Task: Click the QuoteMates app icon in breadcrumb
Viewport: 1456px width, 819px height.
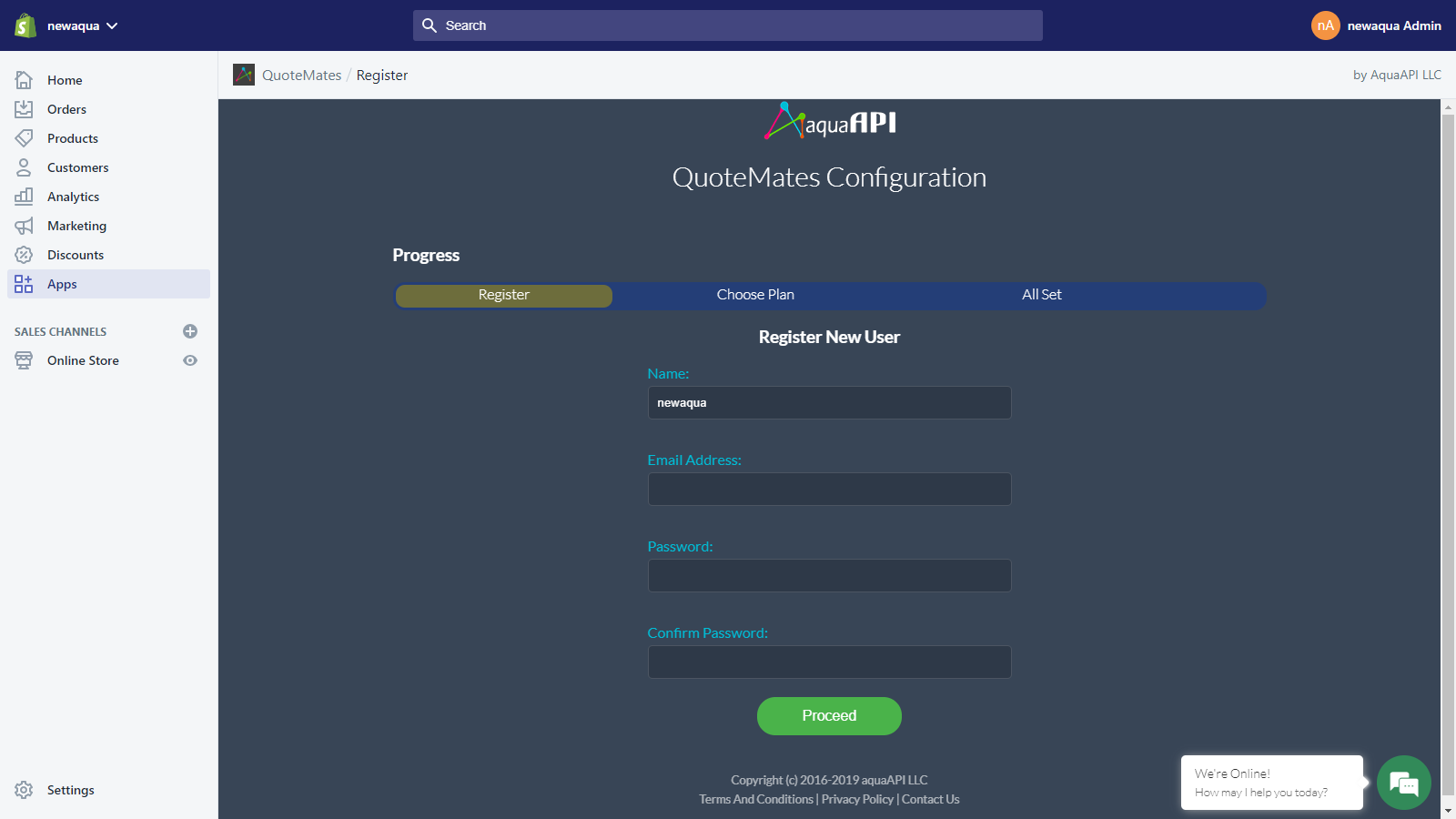Action: [x=244, y=75]
